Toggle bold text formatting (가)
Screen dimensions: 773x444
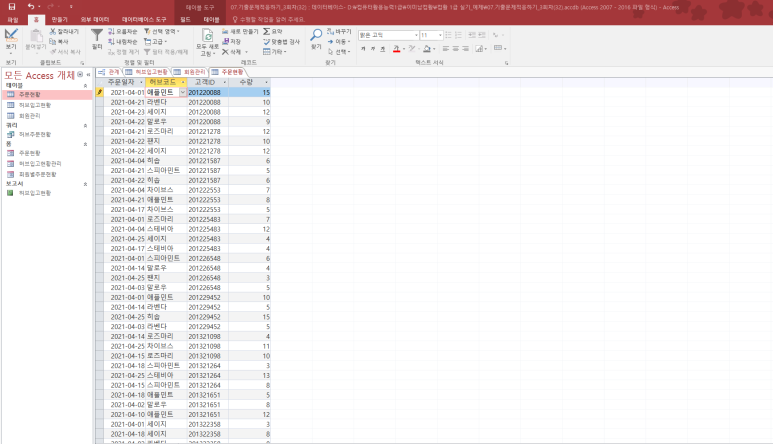pyautogui.click(x=363, y=48)
